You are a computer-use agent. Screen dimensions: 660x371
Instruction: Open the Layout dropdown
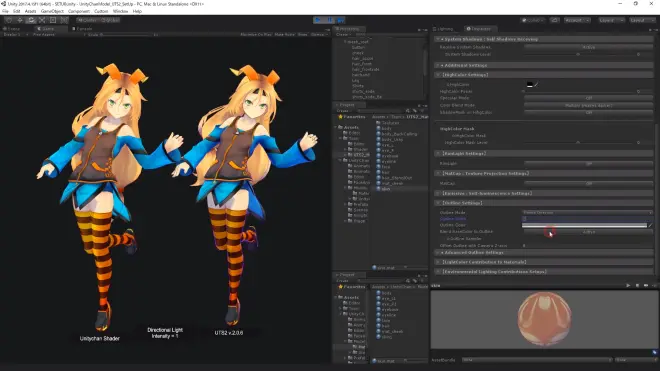click(642, 20)
